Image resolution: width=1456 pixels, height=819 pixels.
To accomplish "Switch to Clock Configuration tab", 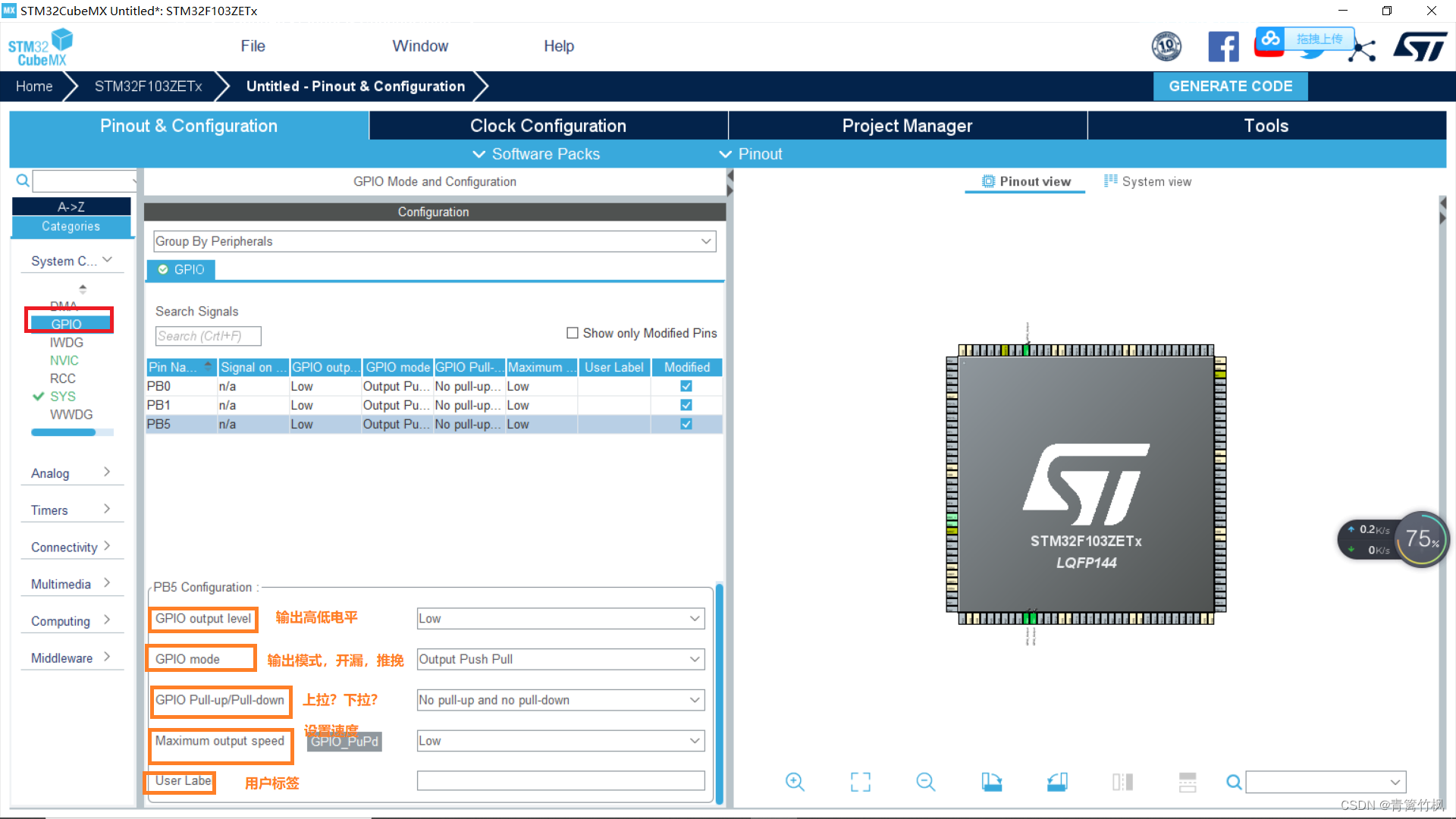I will tap(548, 126).
